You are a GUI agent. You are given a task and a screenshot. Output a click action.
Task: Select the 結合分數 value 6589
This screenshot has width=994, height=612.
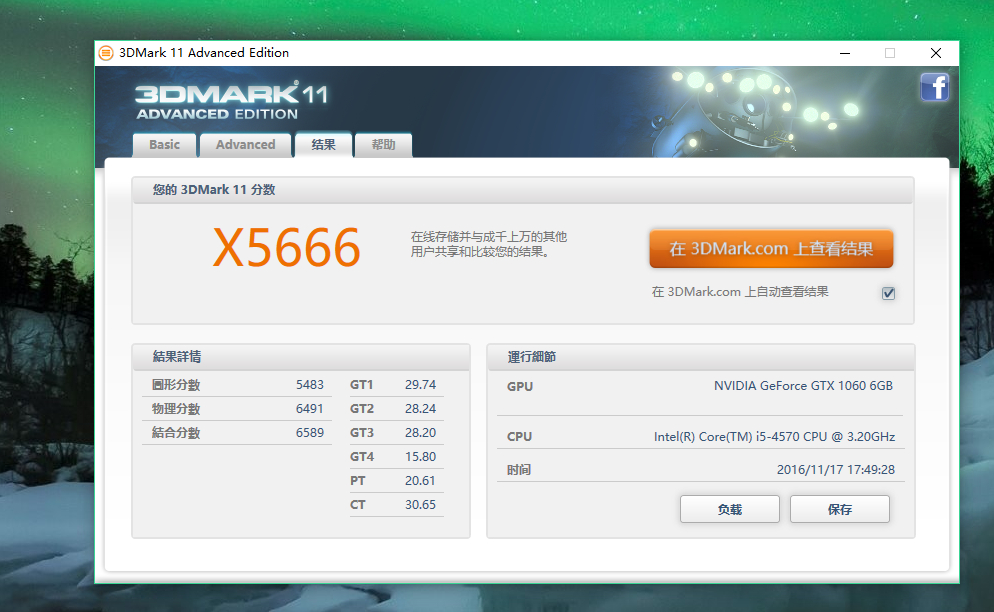coord(309,433)
